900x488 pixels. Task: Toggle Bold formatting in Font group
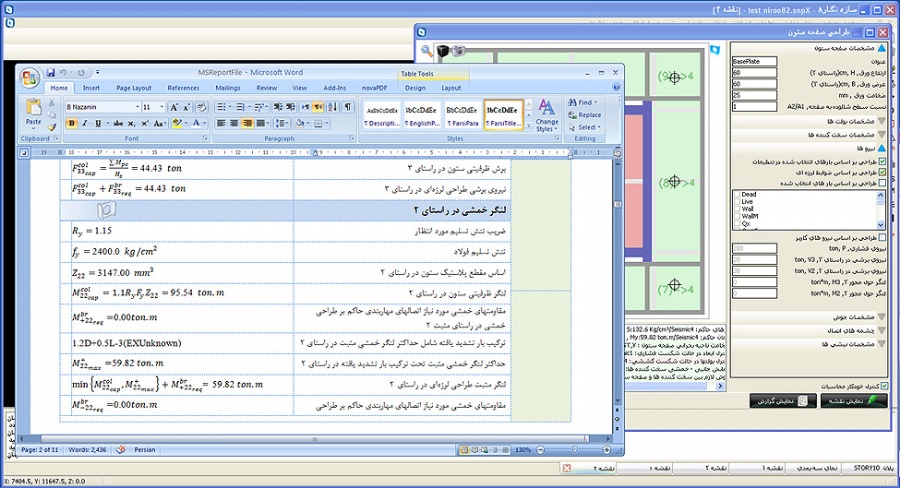click(72, 124)
